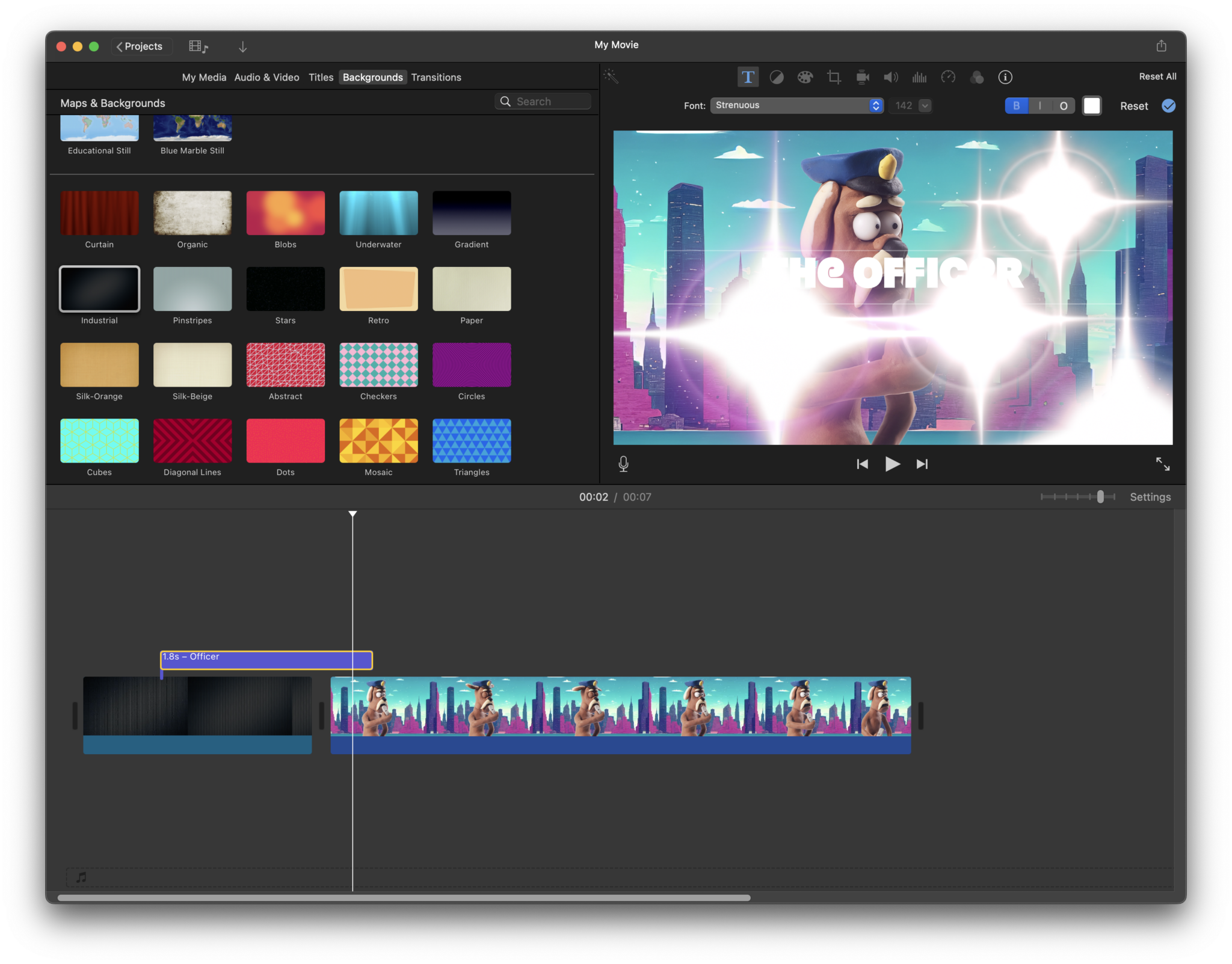1232x964 pixels.
Task: Open the Clip Speed speedometer icon
Action: (x=949, y=77)
